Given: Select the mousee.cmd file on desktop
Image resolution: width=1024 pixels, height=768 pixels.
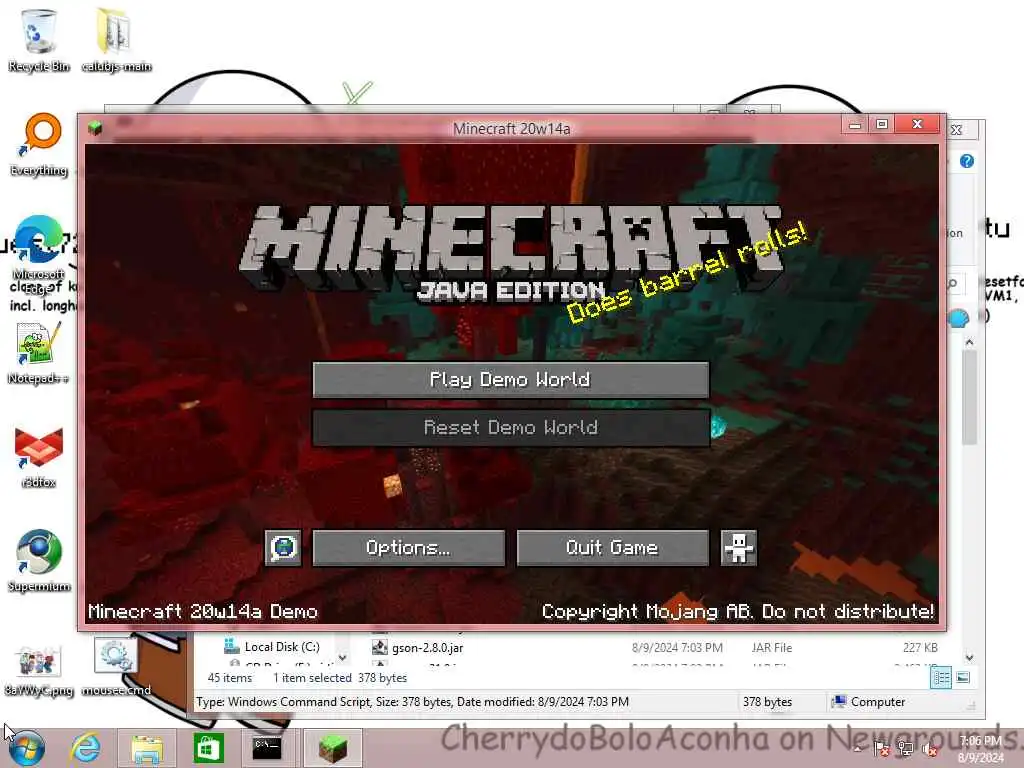Looking at the screenshot, I should click(116, 667).
